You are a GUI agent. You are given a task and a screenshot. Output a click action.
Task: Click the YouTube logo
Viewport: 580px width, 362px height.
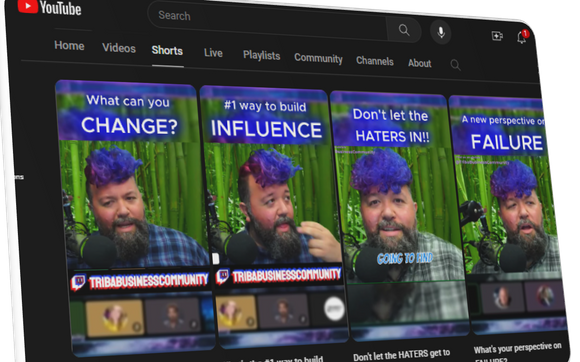click(49, 7)
